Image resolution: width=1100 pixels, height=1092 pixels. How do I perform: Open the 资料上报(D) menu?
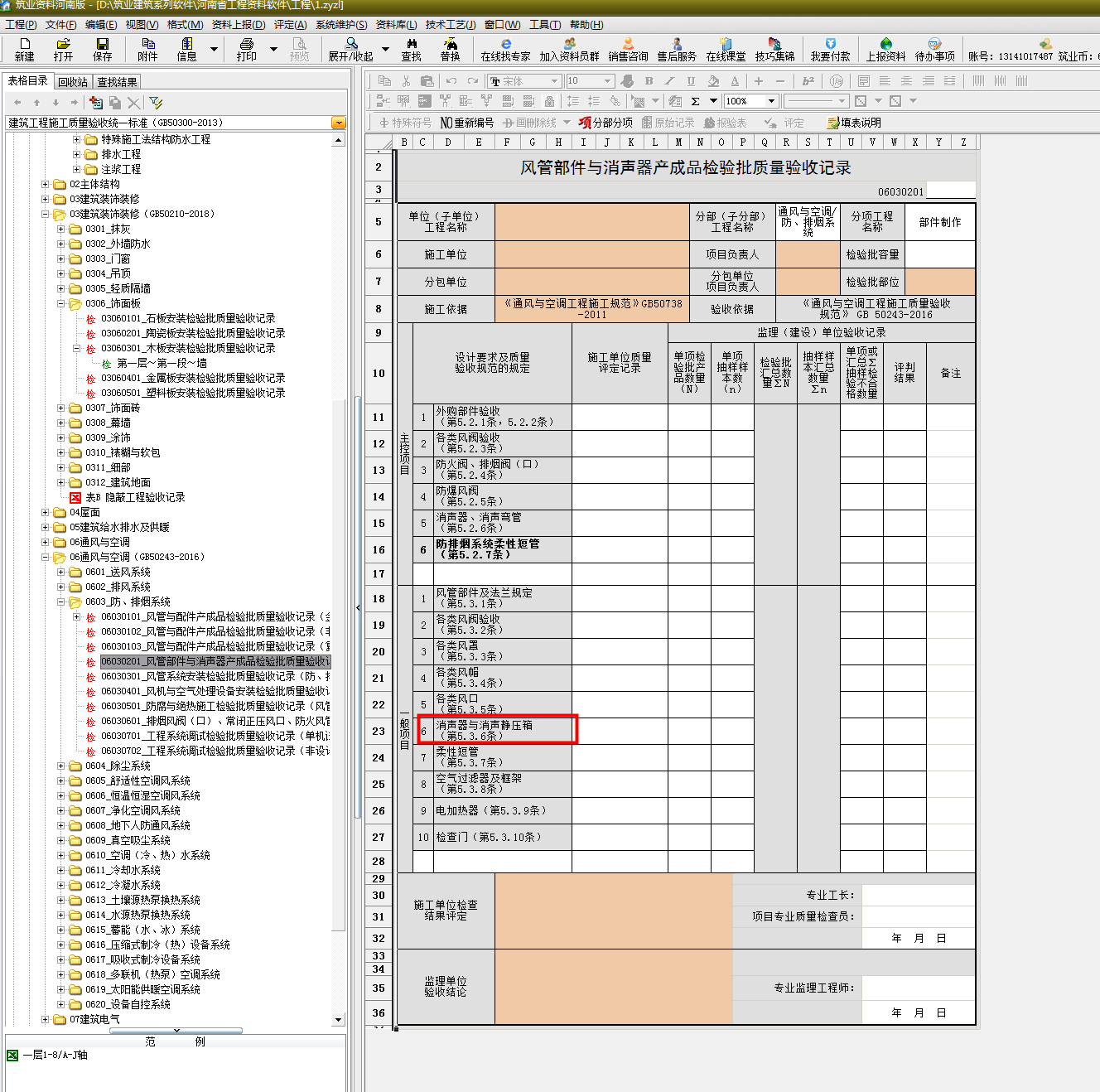coord(239,25)
